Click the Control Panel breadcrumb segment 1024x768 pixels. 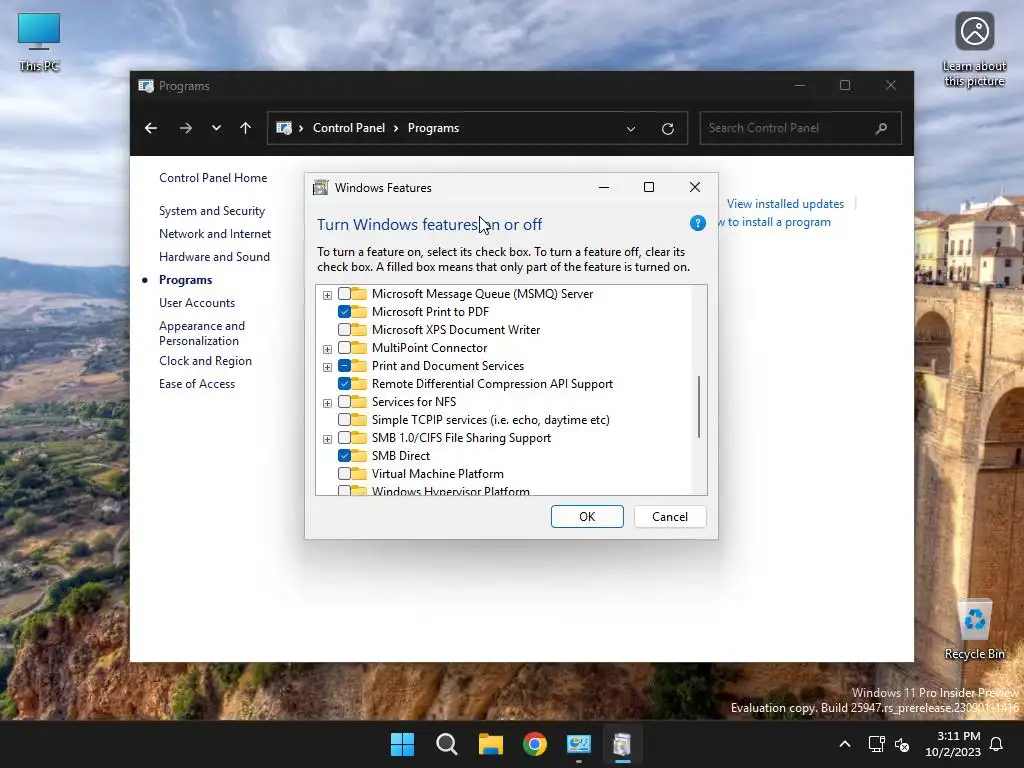pyautogui.click(x=349, y=128)
